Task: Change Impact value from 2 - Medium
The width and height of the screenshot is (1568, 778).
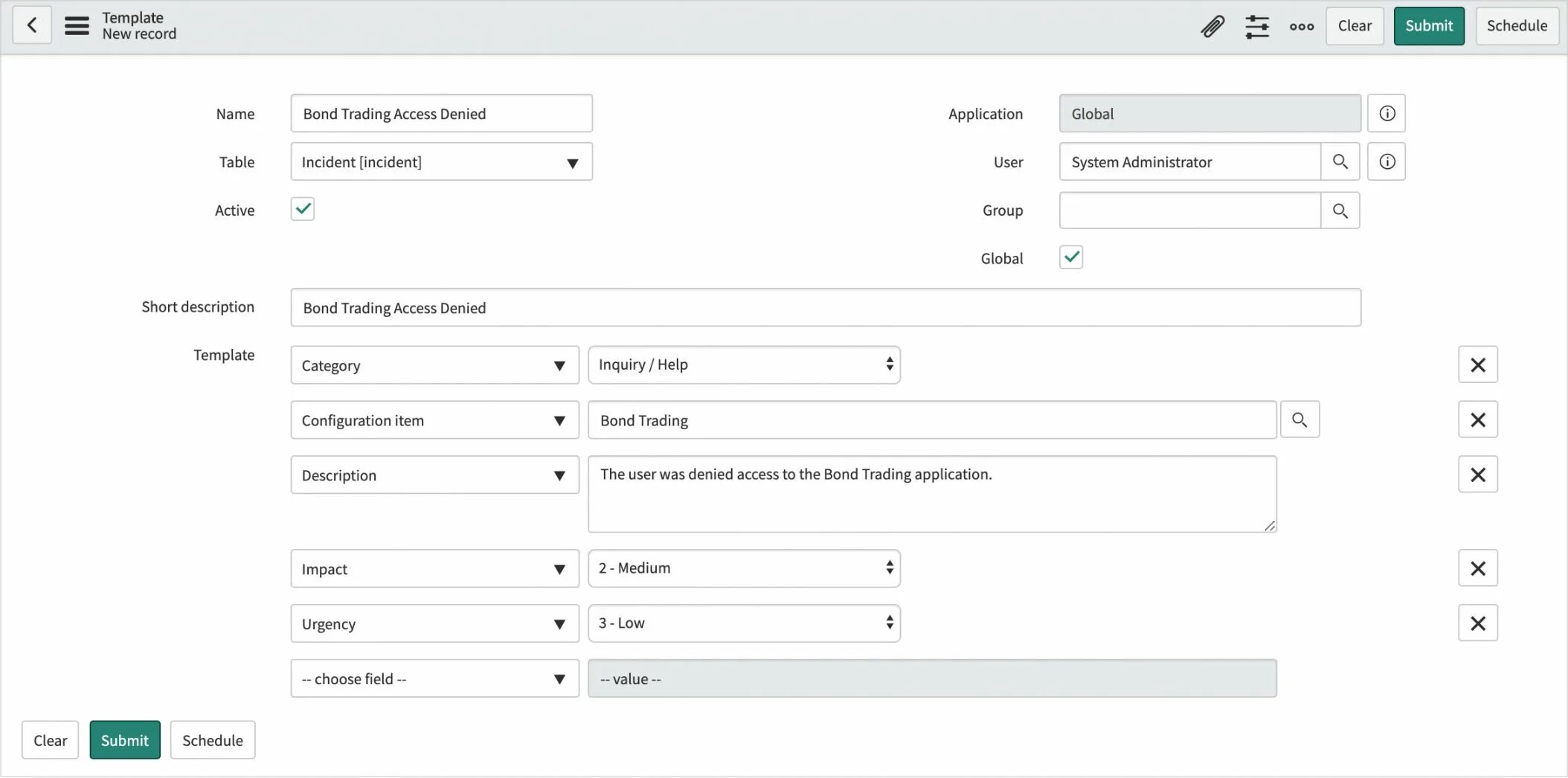Action: point(743,568)
